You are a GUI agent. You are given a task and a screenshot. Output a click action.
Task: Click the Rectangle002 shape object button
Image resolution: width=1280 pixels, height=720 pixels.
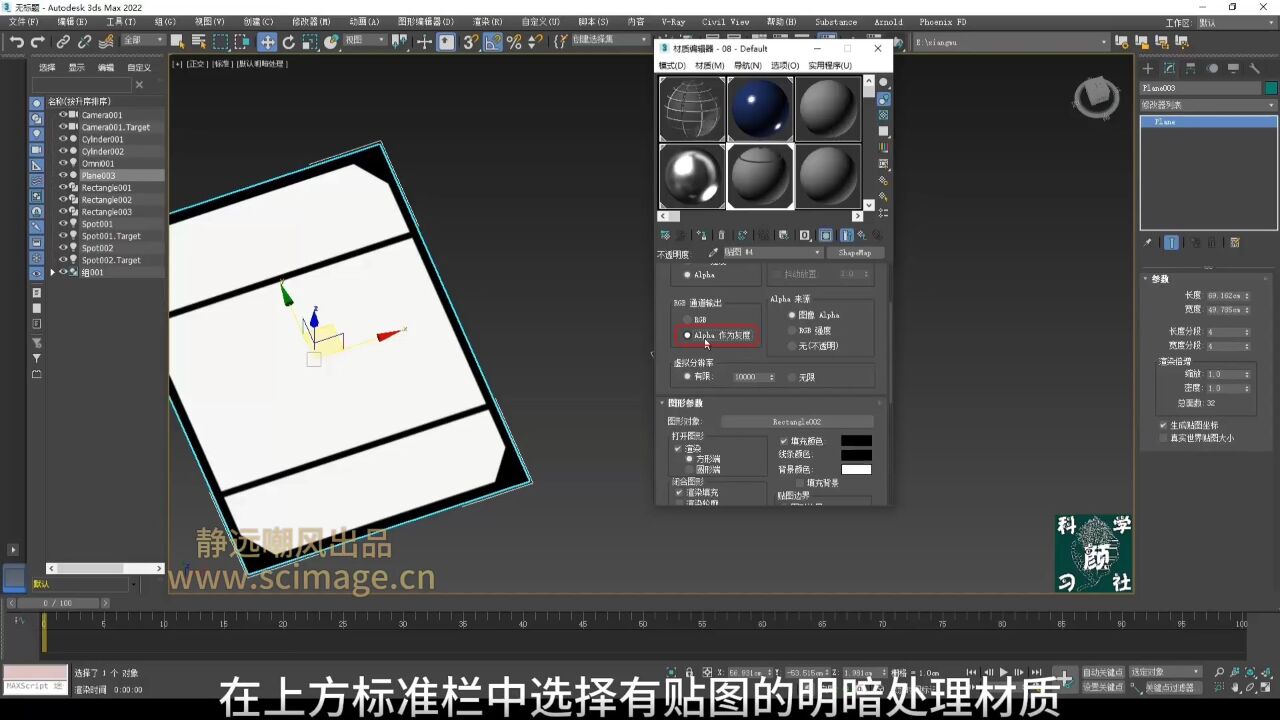click(x=797, y=422)
